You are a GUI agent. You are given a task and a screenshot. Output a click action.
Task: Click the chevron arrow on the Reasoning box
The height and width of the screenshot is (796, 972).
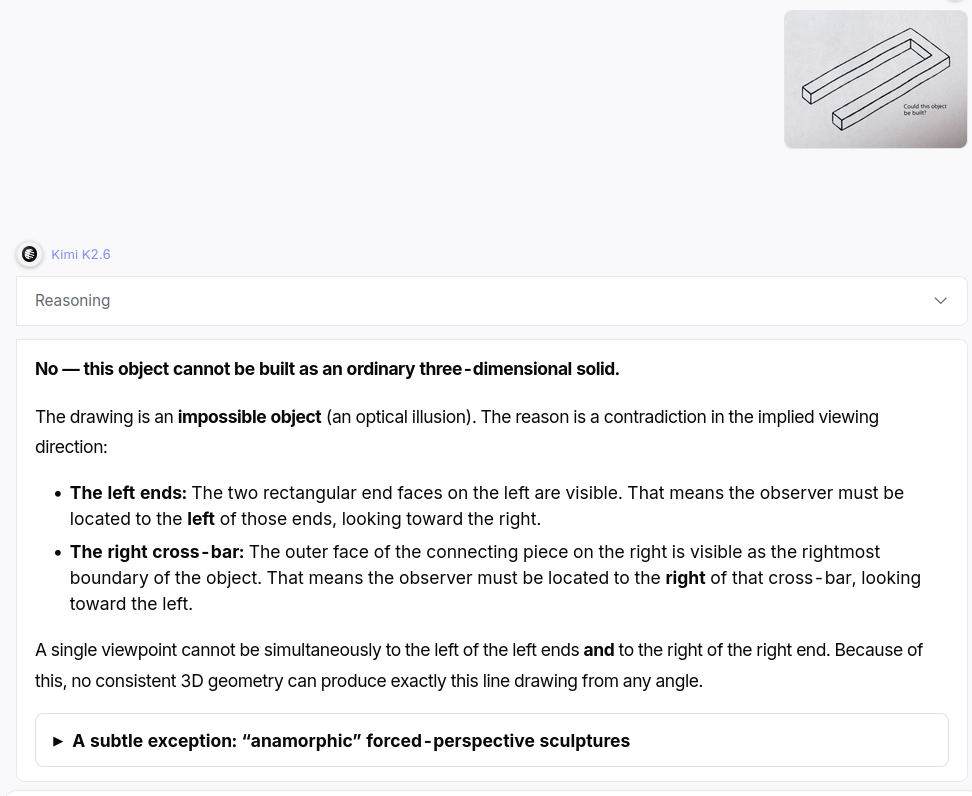click(940, 301)
